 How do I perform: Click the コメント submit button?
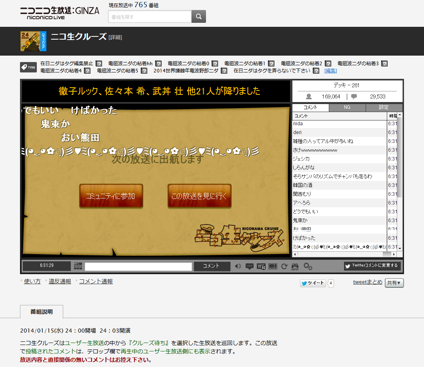click(211, 266)
